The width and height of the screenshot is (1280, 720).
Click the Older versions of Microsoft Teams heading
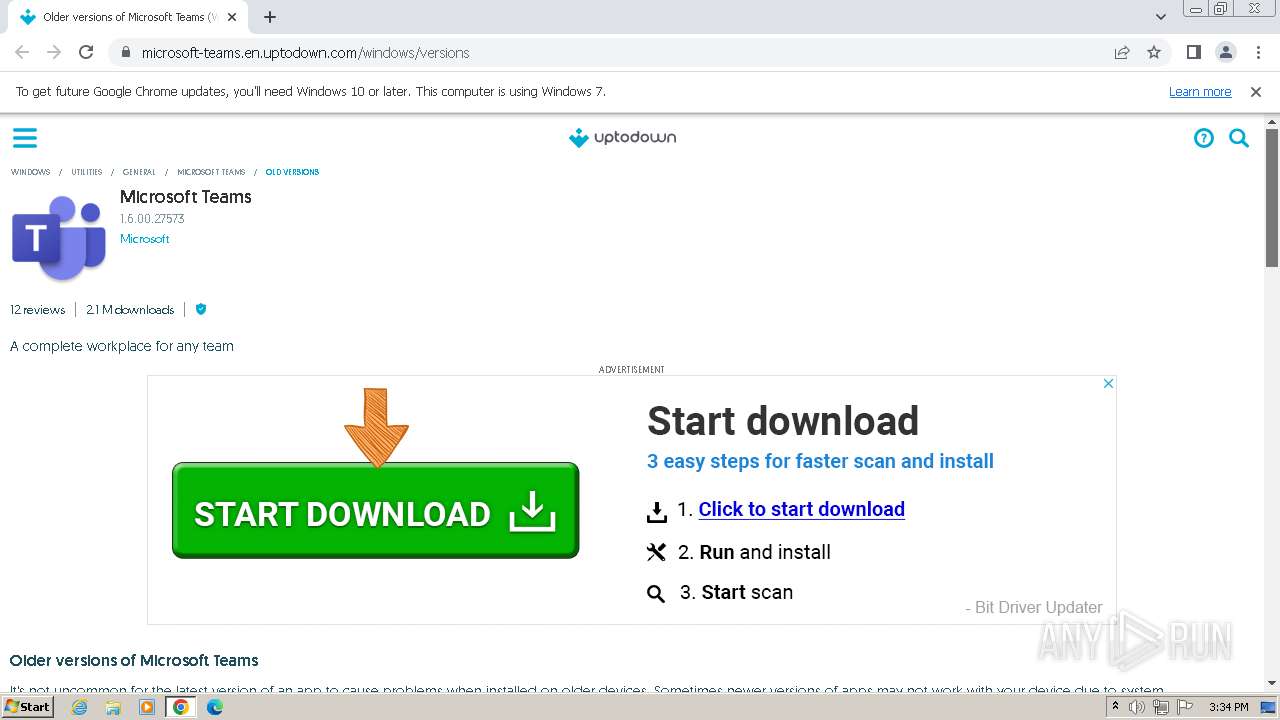(x=134, y=660)
